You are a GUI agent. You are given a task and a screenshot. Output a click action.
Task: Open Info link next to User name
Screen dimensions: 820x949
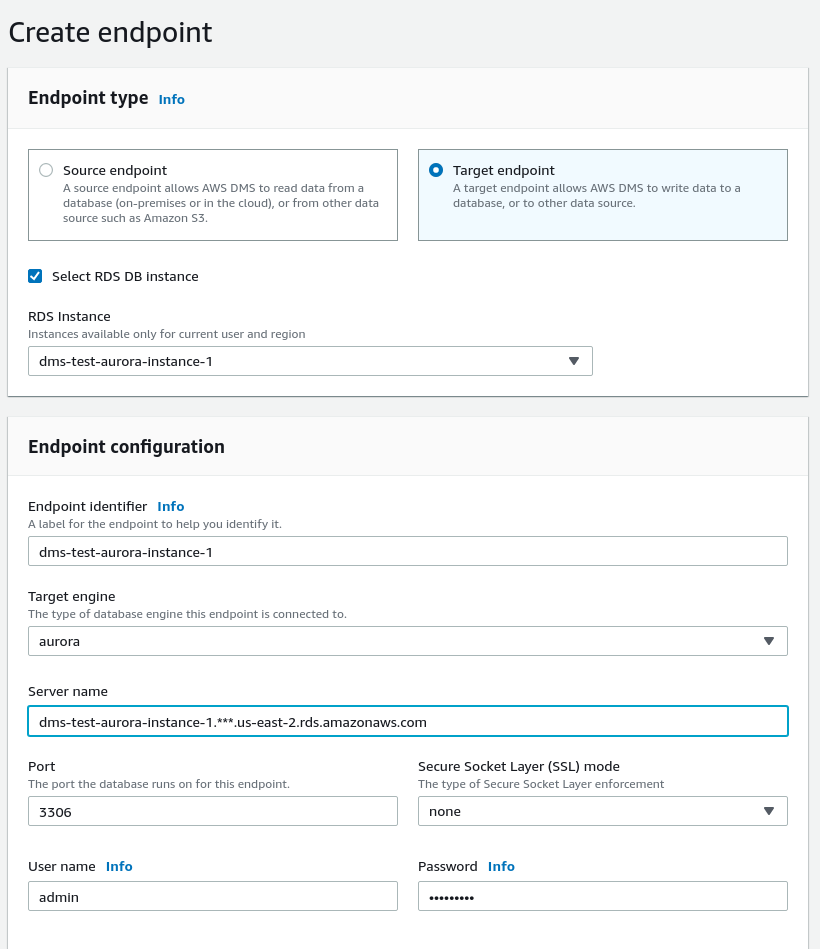coord(119,867)
